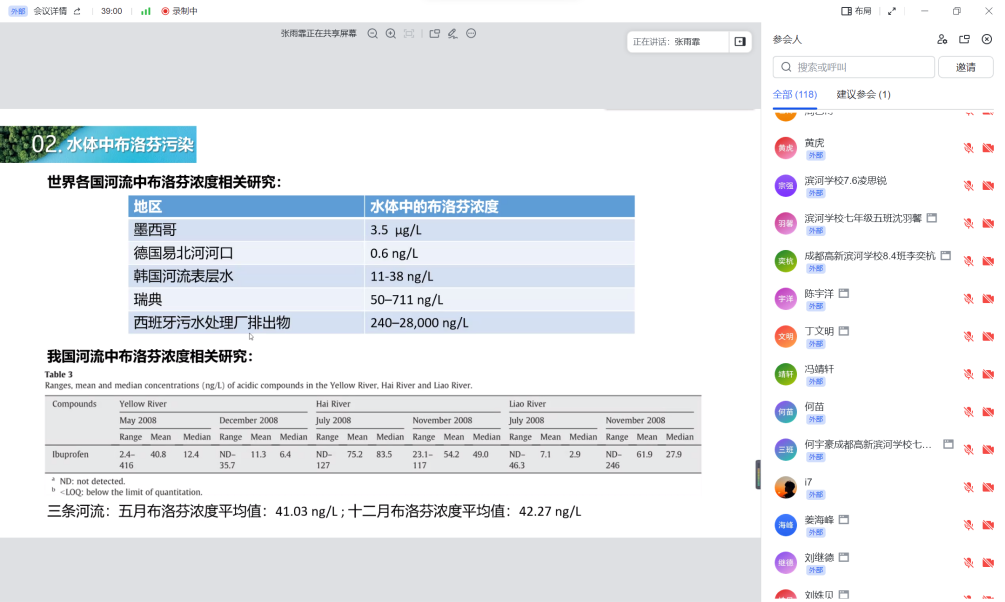Enable camera for 陈宇洋
1005x602 pixels.
[x=989, y=298]
